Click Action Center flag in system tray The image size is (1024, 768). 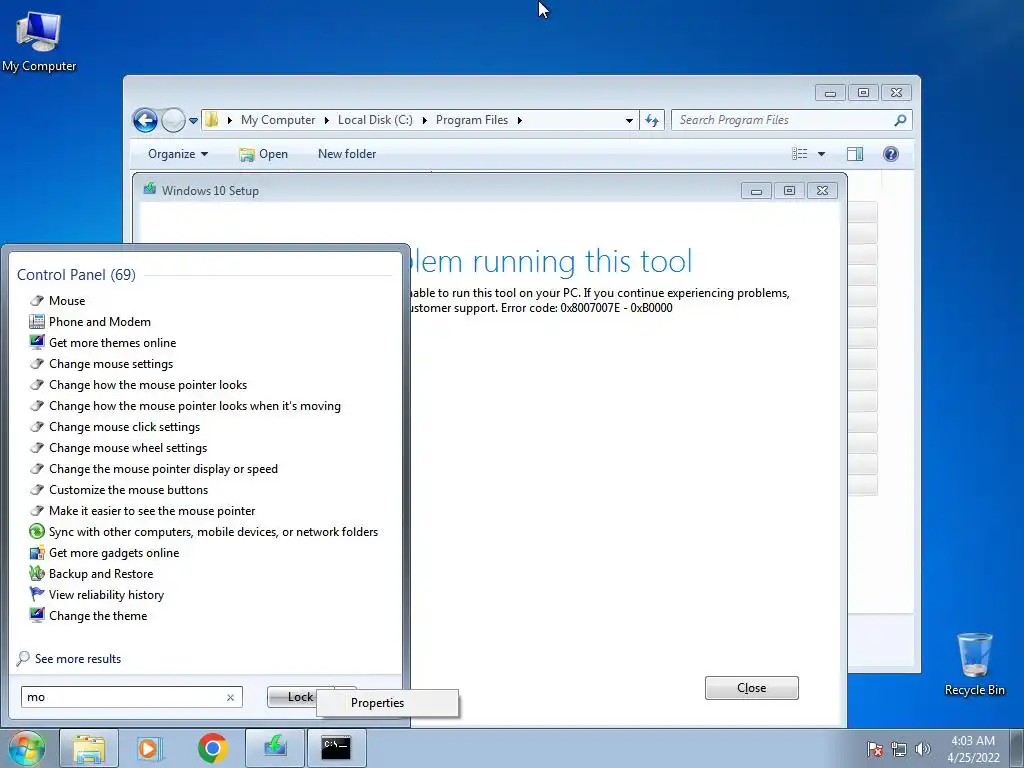875,749
